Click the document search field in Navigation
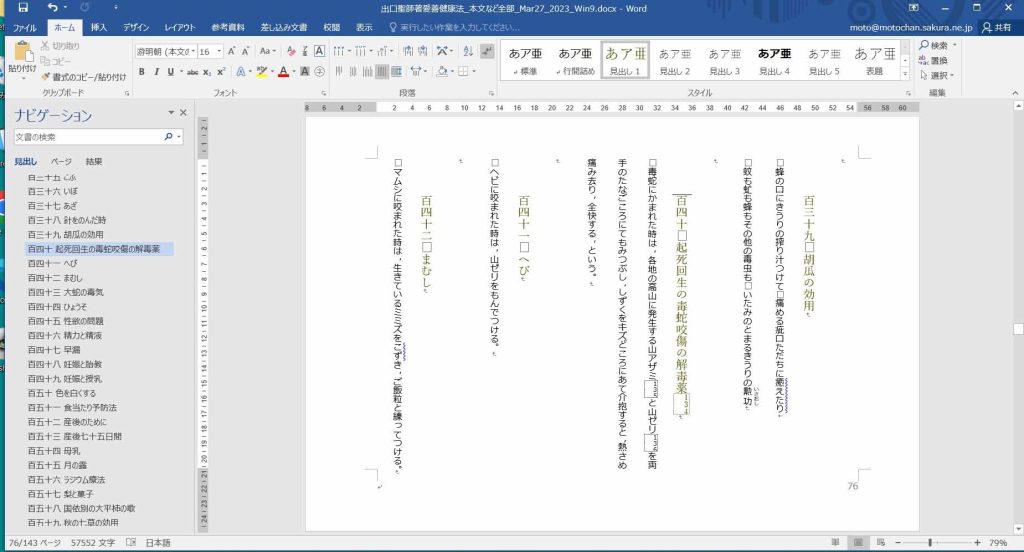This screenshot has width=1024, height=552. (88, 137)
